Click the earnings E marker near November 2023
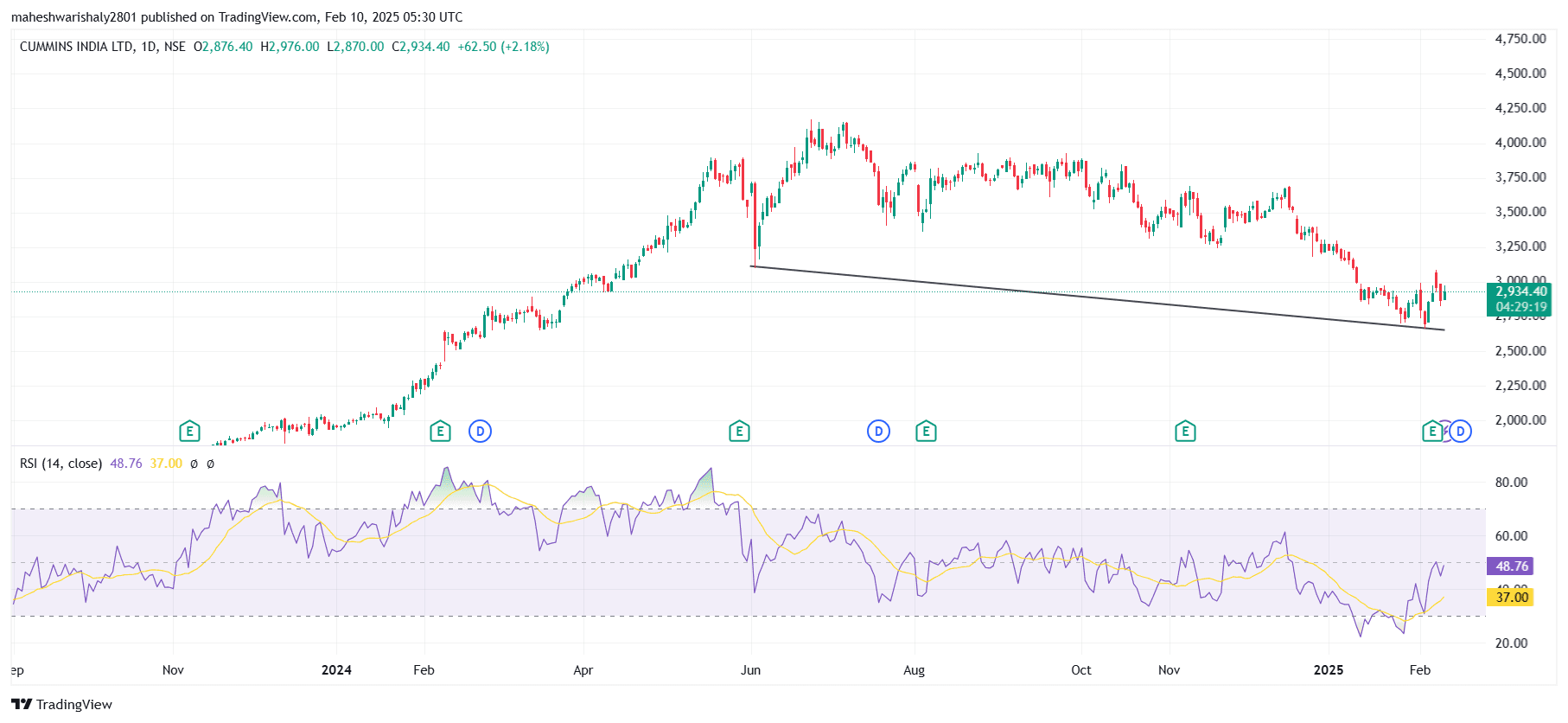 click(x=189, y=431)
